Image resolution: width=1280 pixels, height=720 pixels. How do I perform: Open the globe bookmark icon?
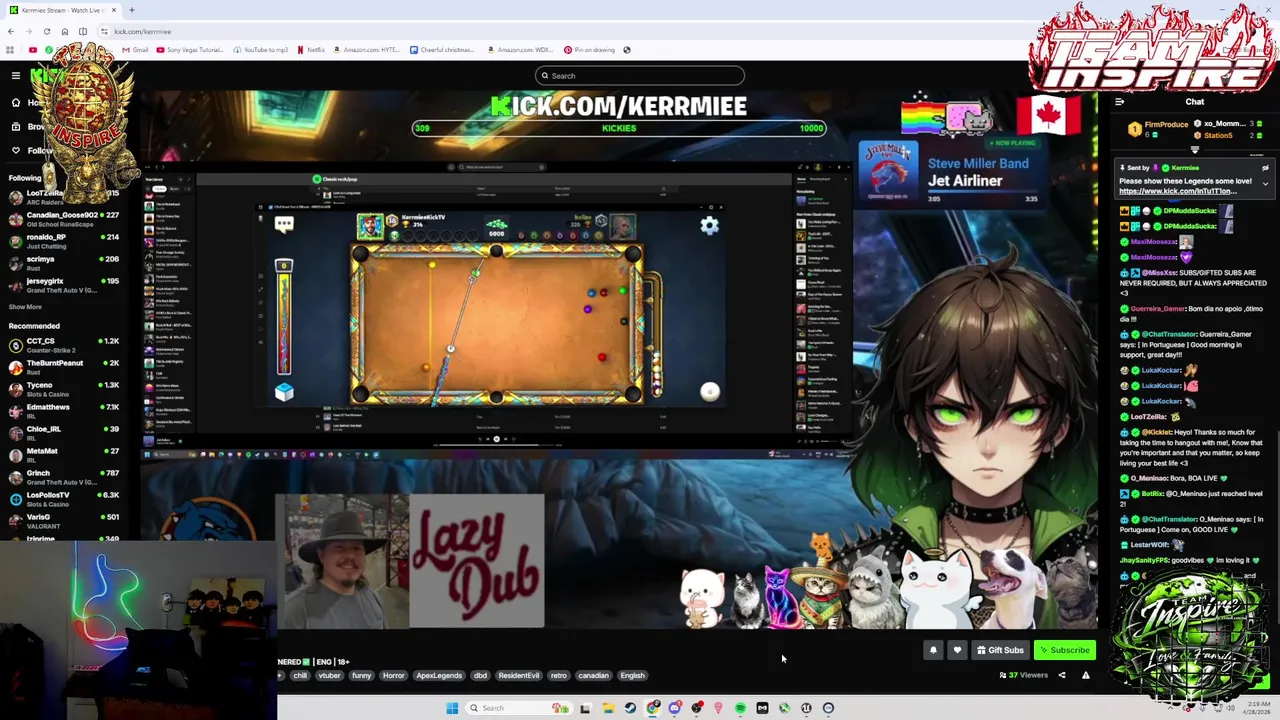coord(627,50)
